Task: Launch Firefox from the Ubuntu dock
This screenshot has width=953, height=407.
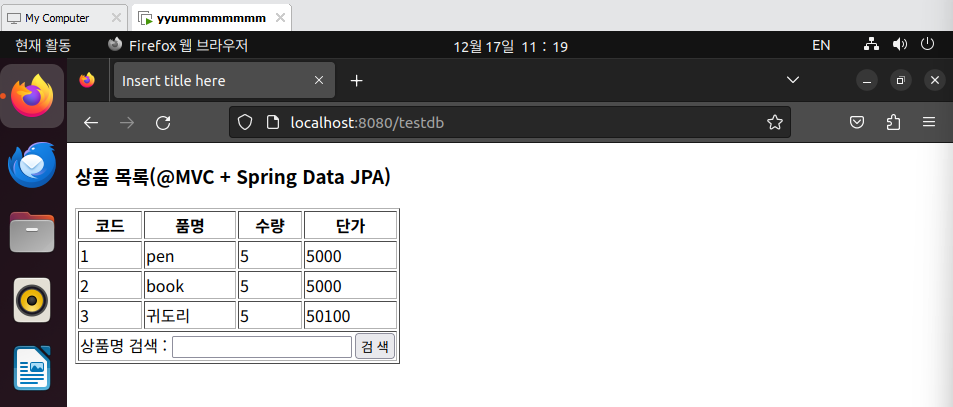Action: [x=33, y=96]
